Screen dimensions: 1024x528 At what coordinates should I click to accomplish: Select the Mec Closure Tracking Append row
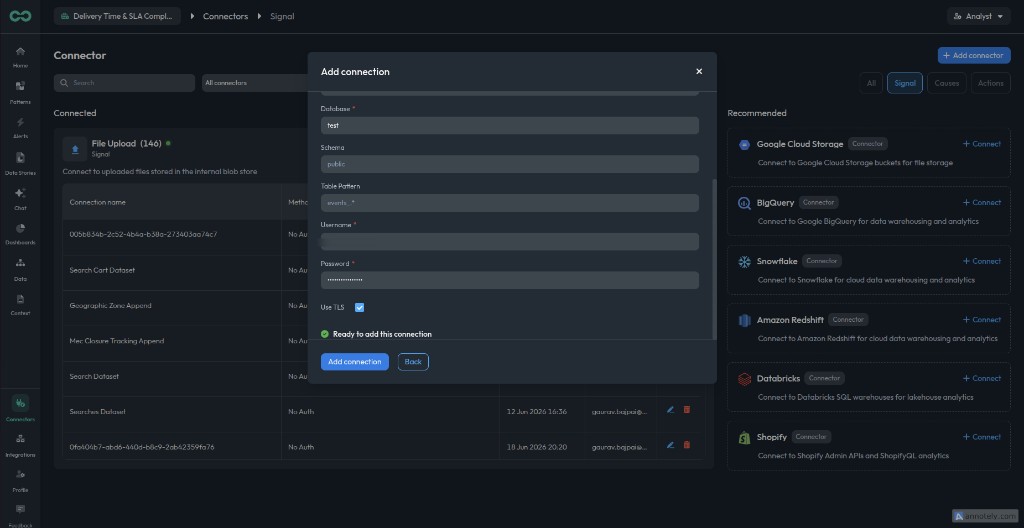click(x=172, y=341)
